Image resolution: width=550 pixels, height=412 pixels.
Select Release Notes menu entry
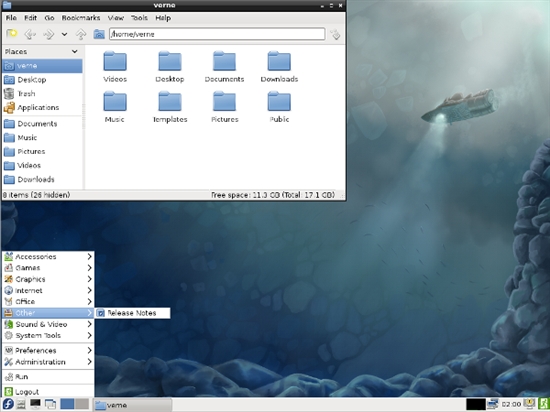132,313
